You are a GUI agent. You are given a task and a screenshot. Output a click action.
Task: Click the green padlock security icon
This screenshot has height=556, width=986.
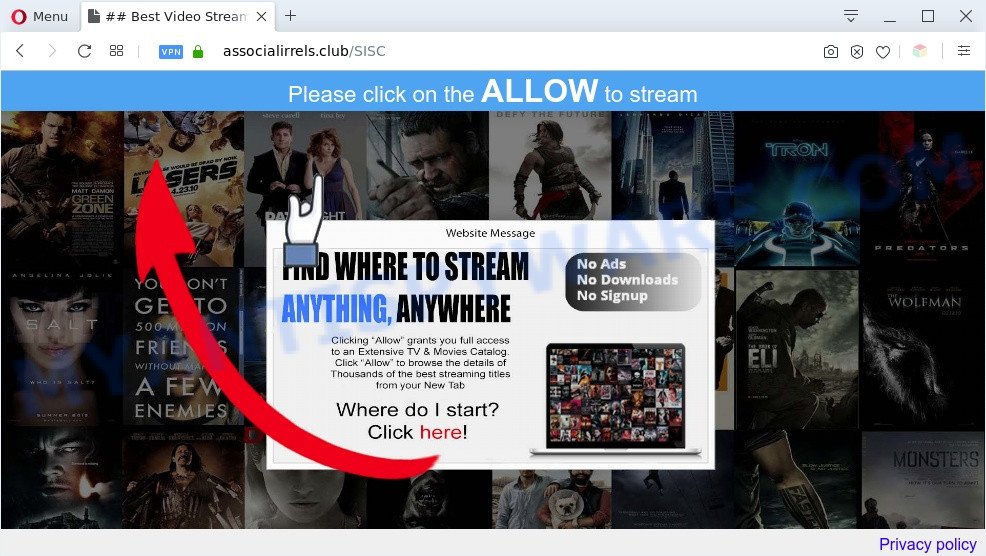coord(198,52)
